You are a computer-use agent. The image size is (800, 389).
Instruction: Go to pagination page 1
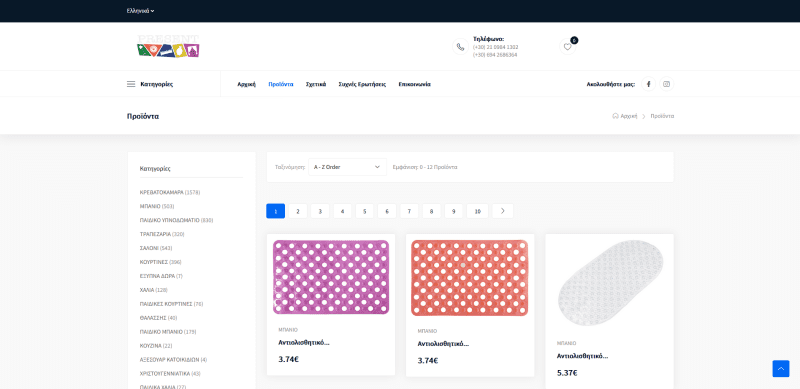point(276,211)
